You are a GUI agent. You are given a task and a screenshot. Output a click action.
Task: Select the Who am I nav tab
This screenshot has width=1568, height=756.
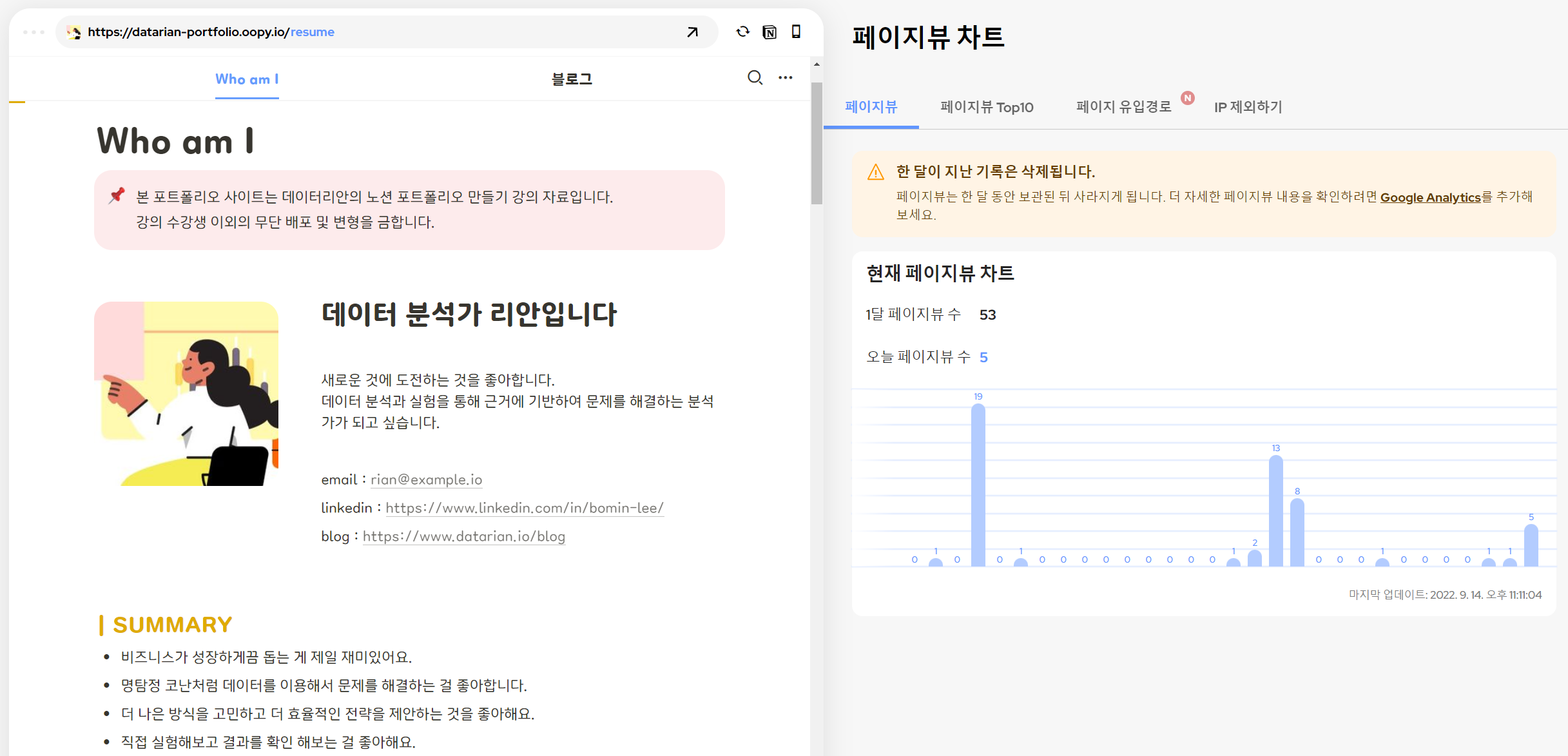coord(247,79)
